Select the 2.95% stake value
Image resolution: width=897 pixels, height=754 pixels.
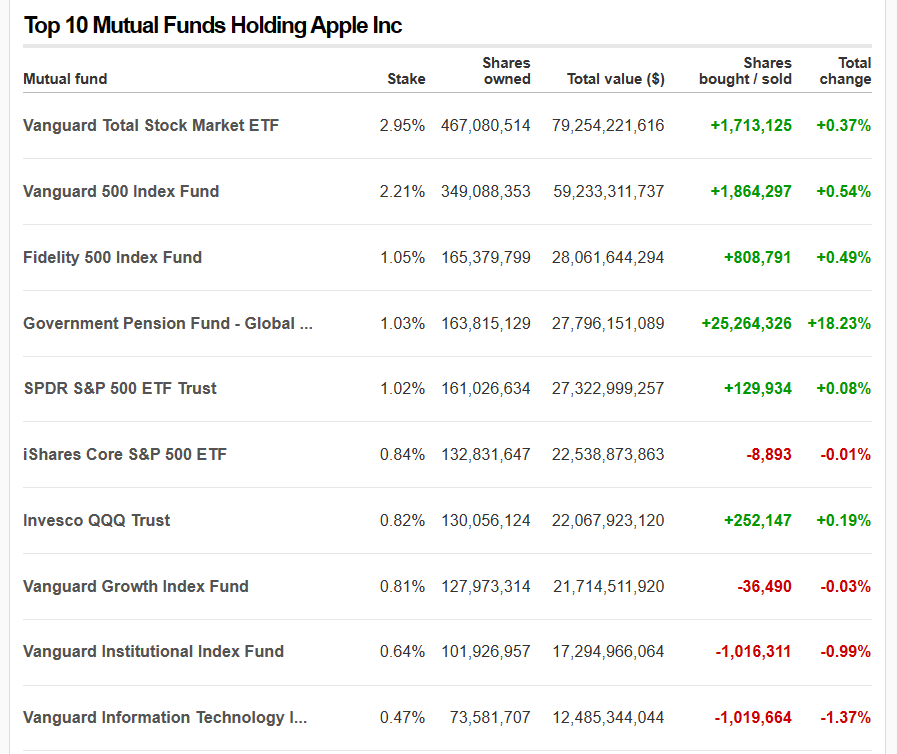point(402,125)
